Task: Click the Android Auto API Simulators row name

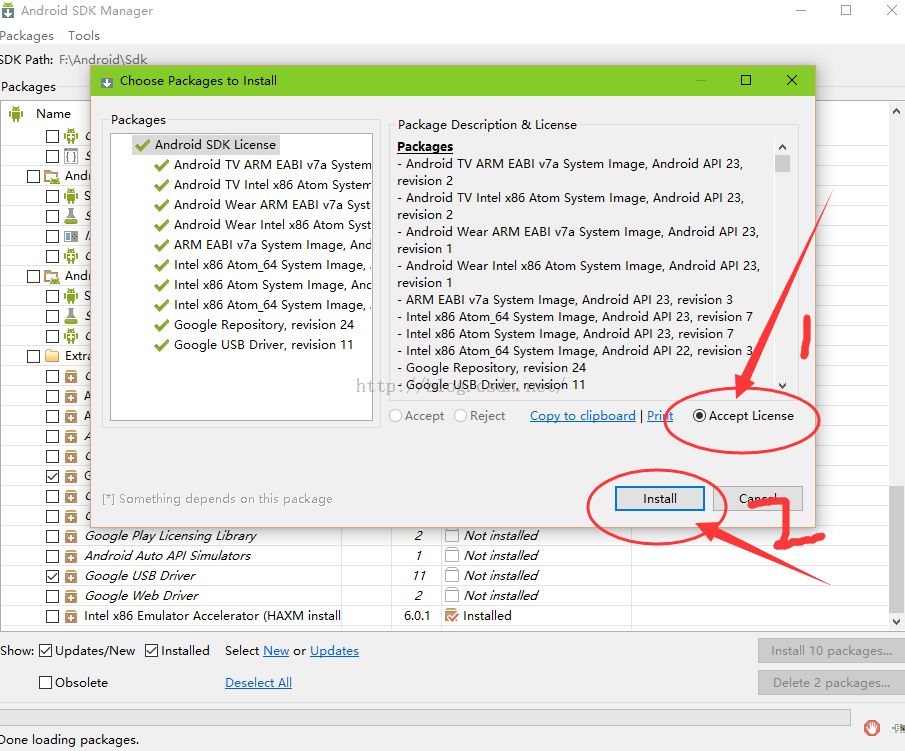Action: click(x=167, y=556)
